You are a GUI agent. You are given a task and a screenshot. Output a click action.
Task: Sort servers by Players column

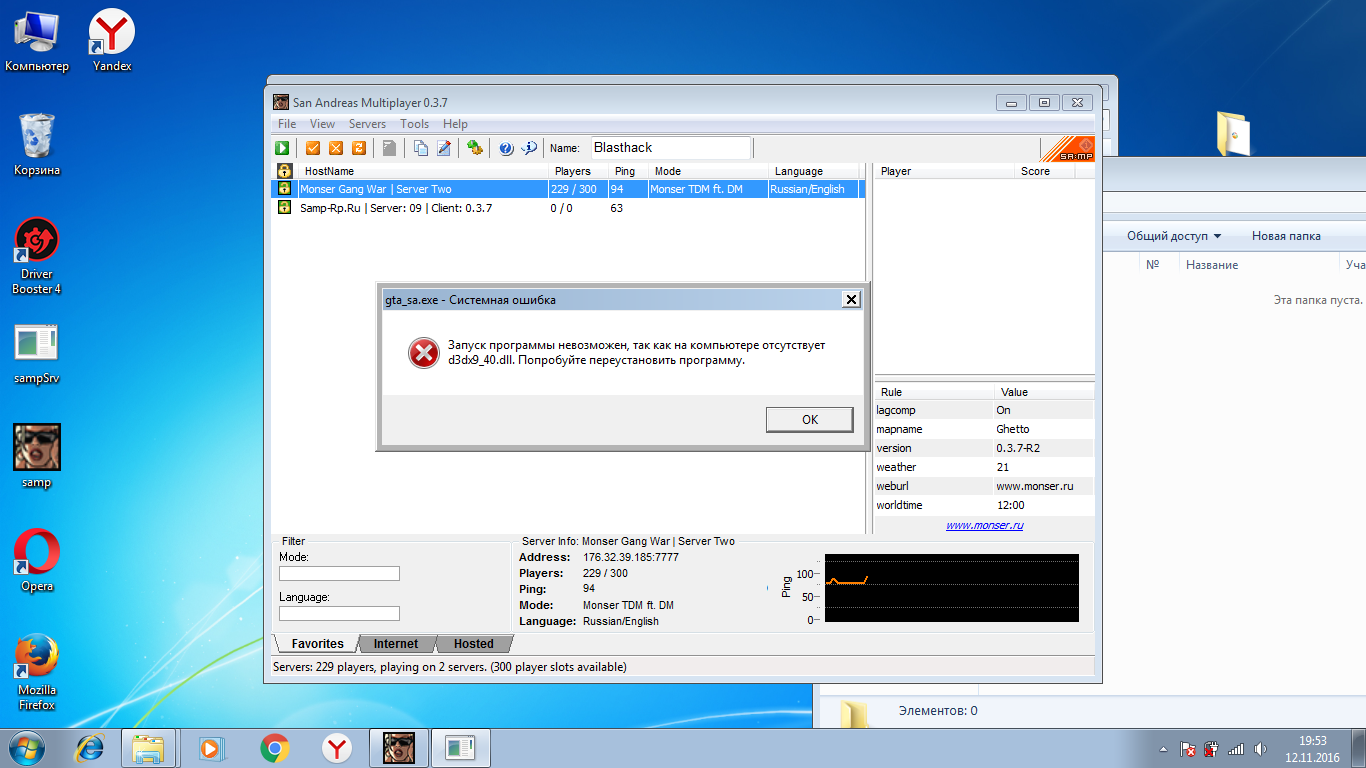578,171
